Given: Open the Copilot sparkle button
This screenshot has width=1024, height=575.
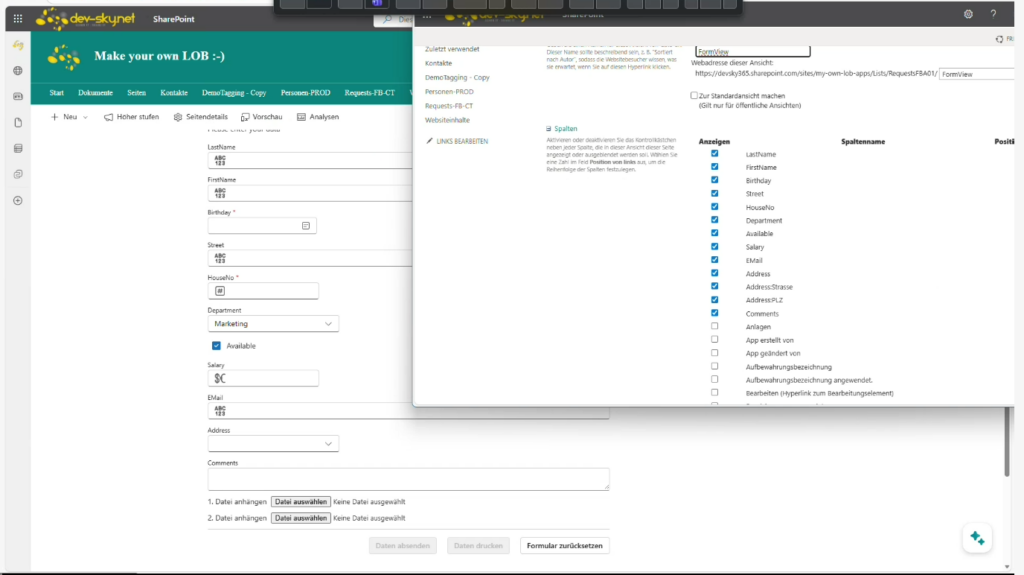Looking at the screenshot, I should pos(977,538).
